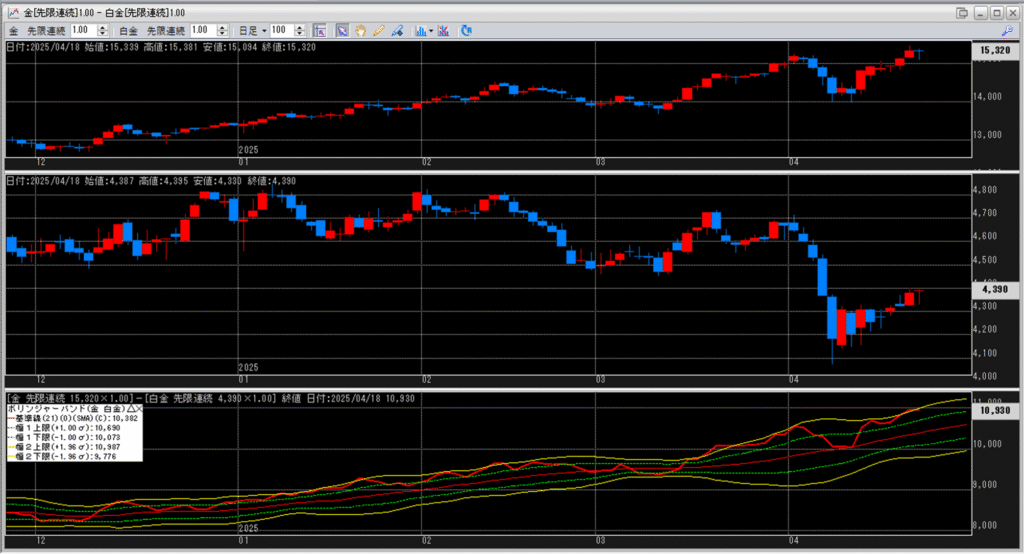Click the delete indicator chart icon
This screenshot has height=554, width=1024.
click(x=443, y=31)
